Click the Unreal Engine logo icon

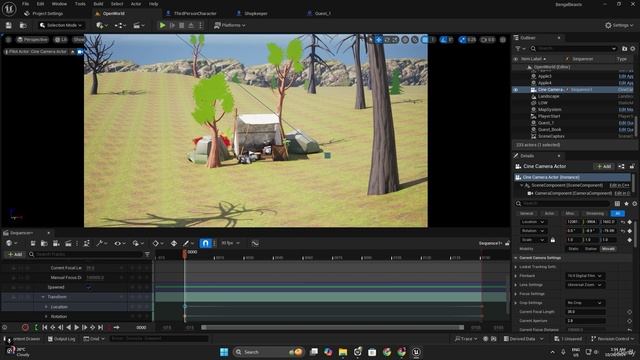tap(9, 8)
